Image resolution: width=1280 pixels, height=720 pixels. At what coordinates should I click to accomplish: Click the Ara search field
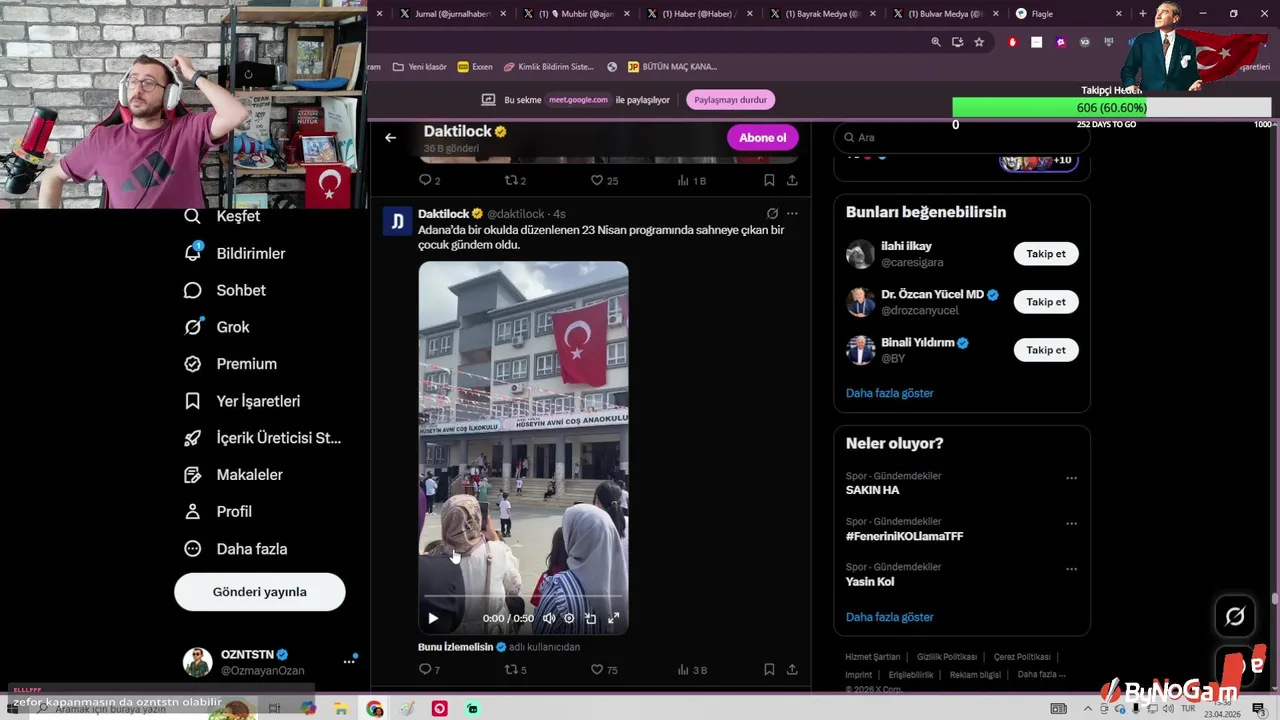point(961,137)
